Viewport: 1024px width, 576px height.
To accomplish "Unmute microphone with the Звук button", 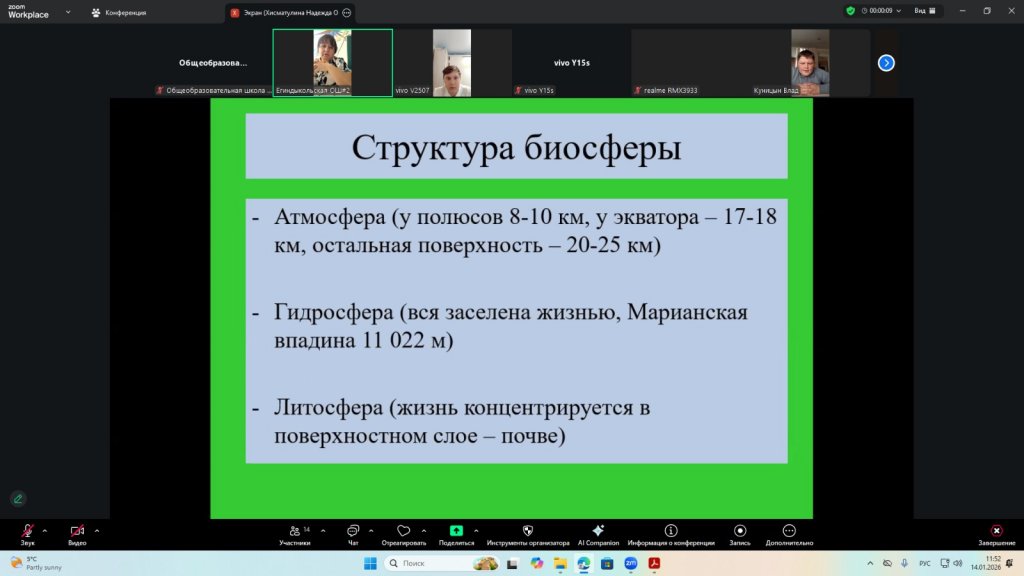I will click(27, 531).
